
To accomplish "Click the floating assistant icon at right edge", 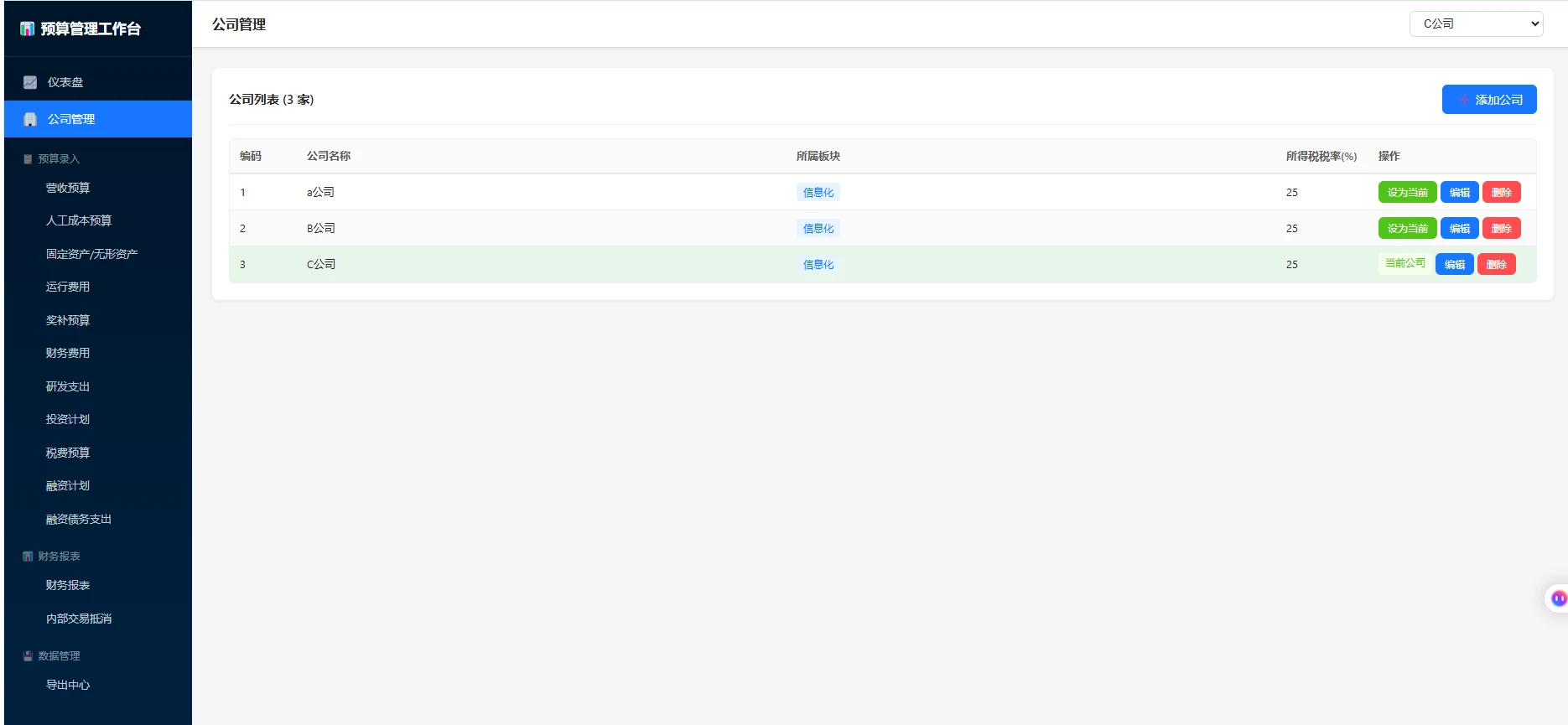I will pos(1559,598).
